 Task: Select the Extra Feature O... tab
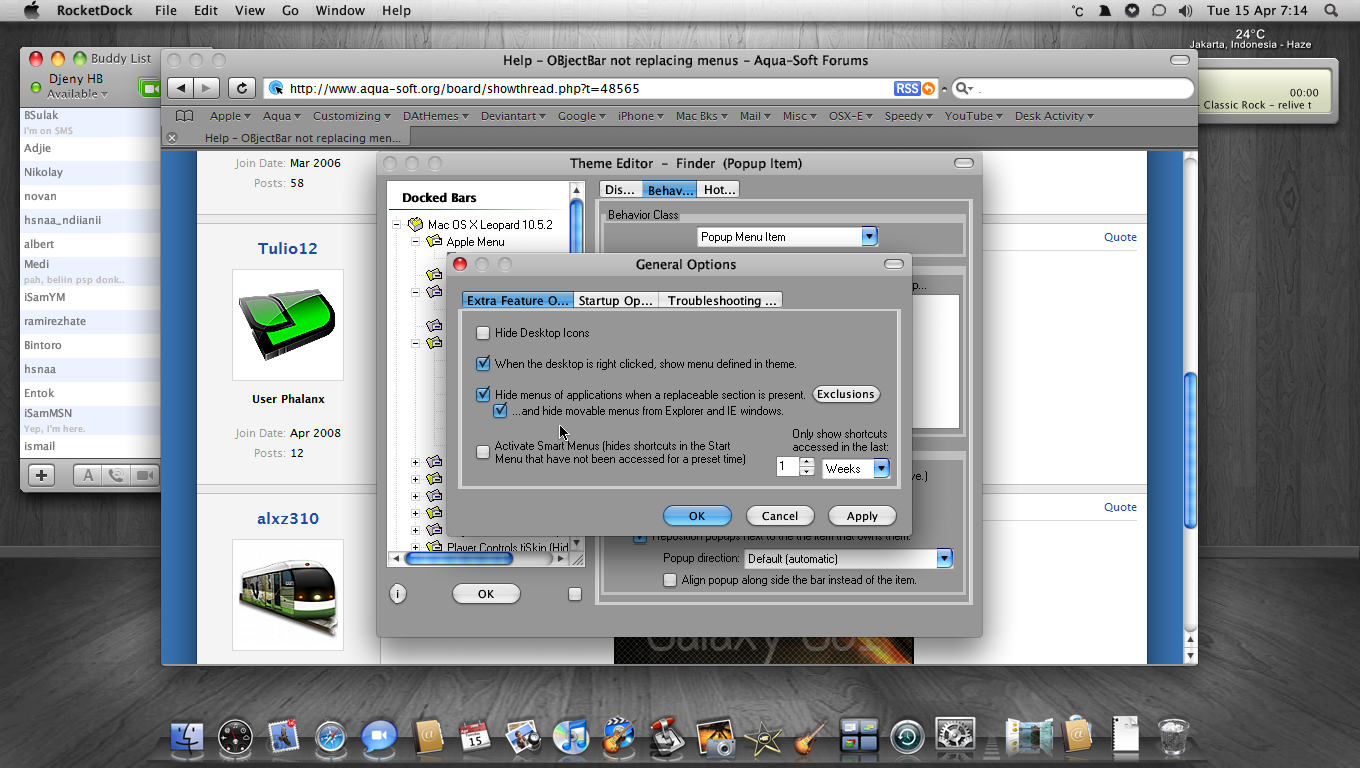tap(518, 300)
